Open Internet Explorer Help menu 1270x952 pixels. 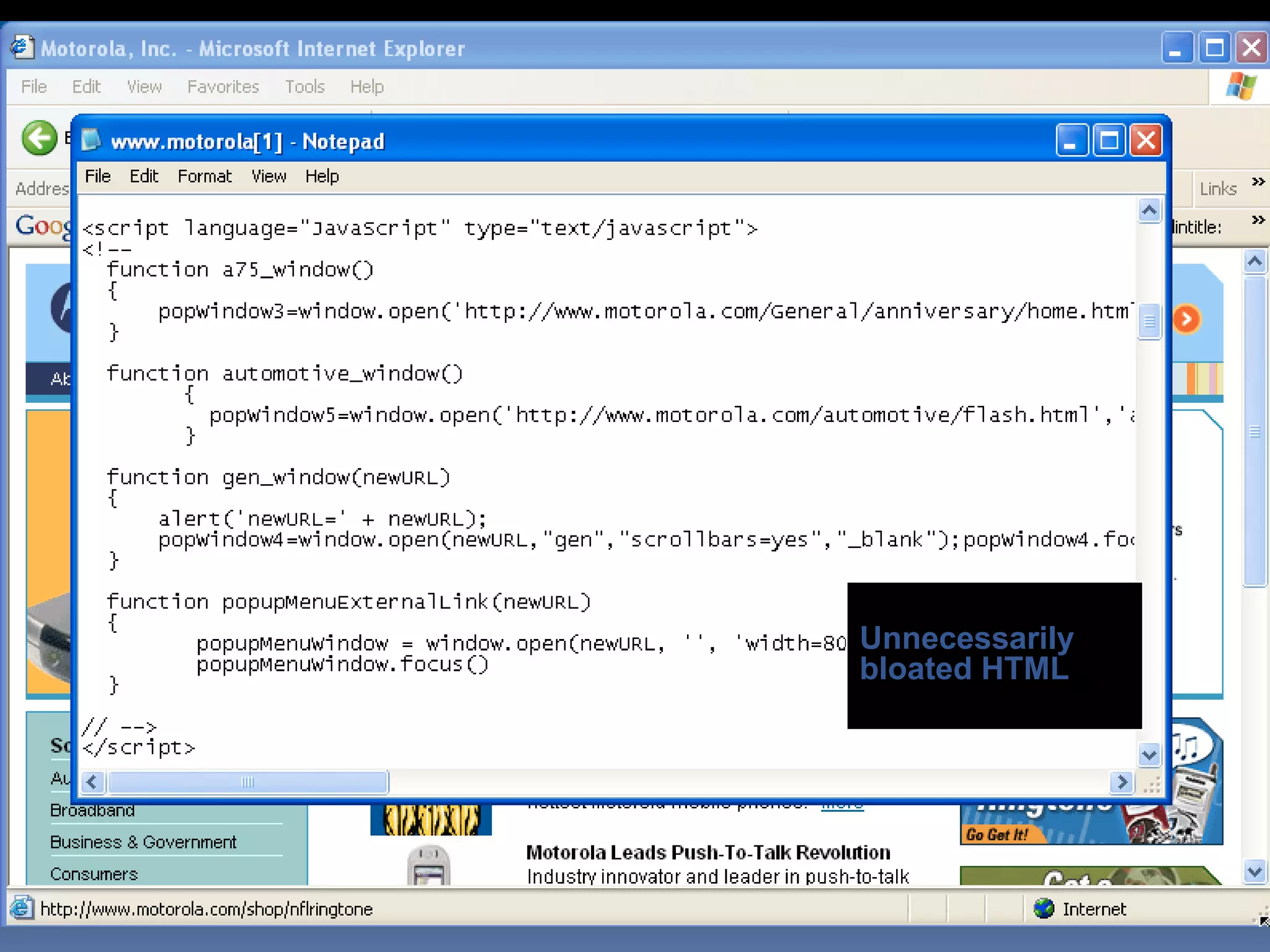[x=367, y=87]
